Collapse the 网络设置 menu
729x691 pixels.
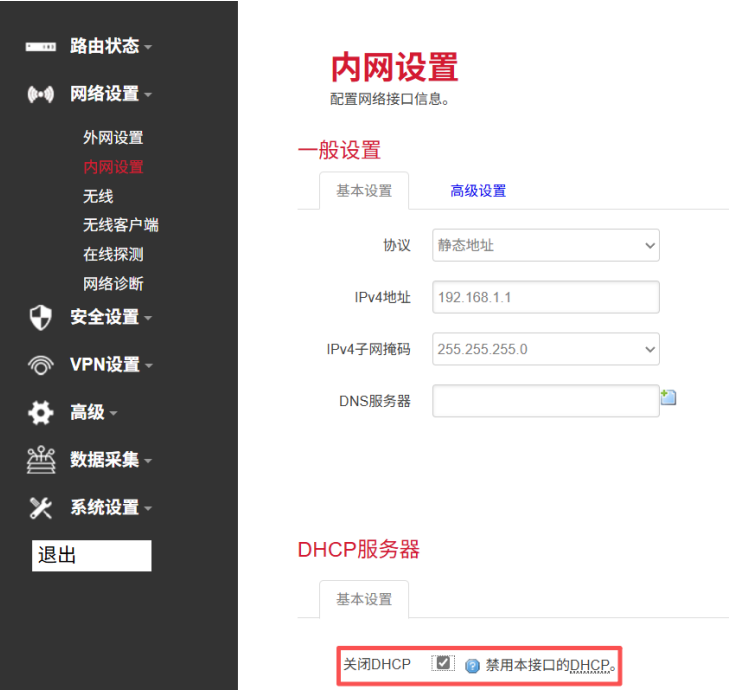tap(111, 94)
